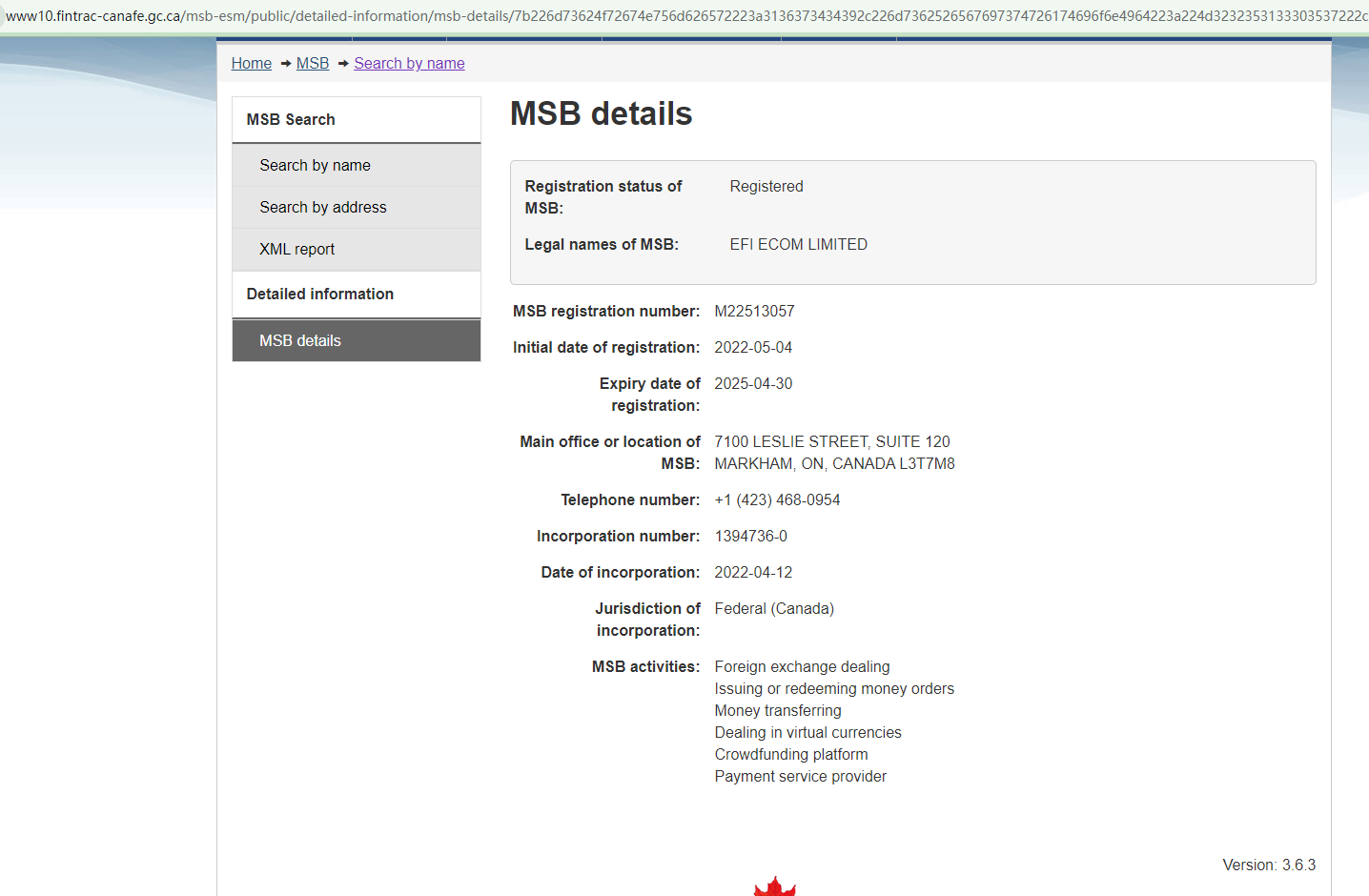Select Payment service provider activity
This screenshot has height=896, width=1369.
coord(801,776)
